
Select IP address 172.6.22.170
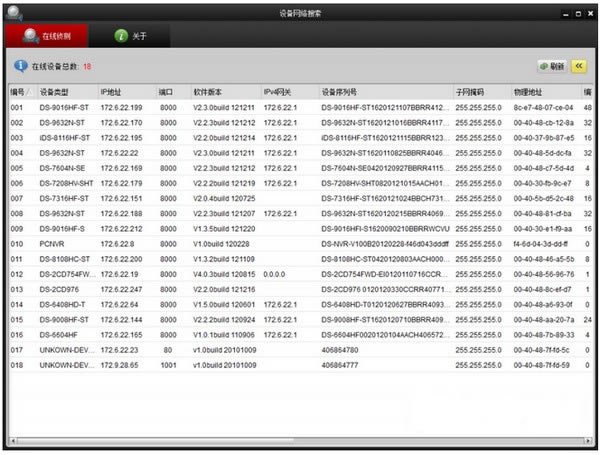click(121, 123)
